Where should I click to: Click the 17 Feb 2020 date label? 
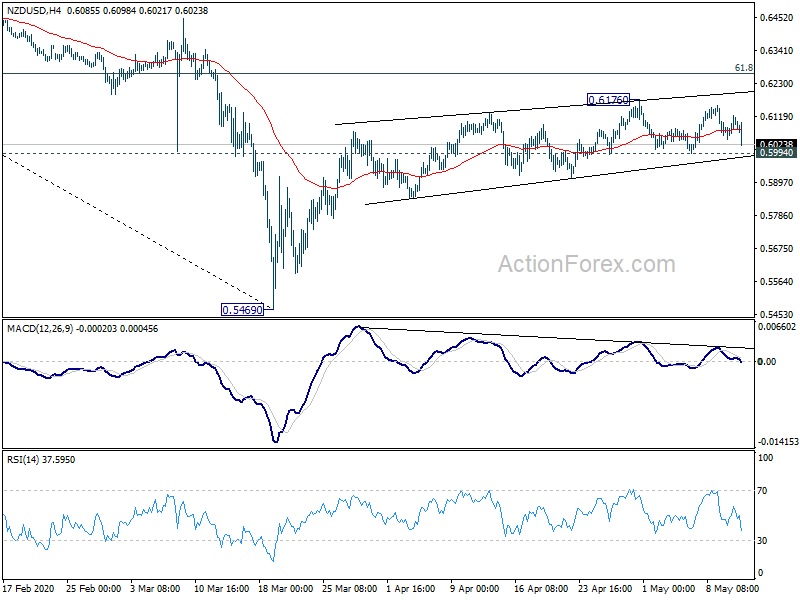coord(29,588)
